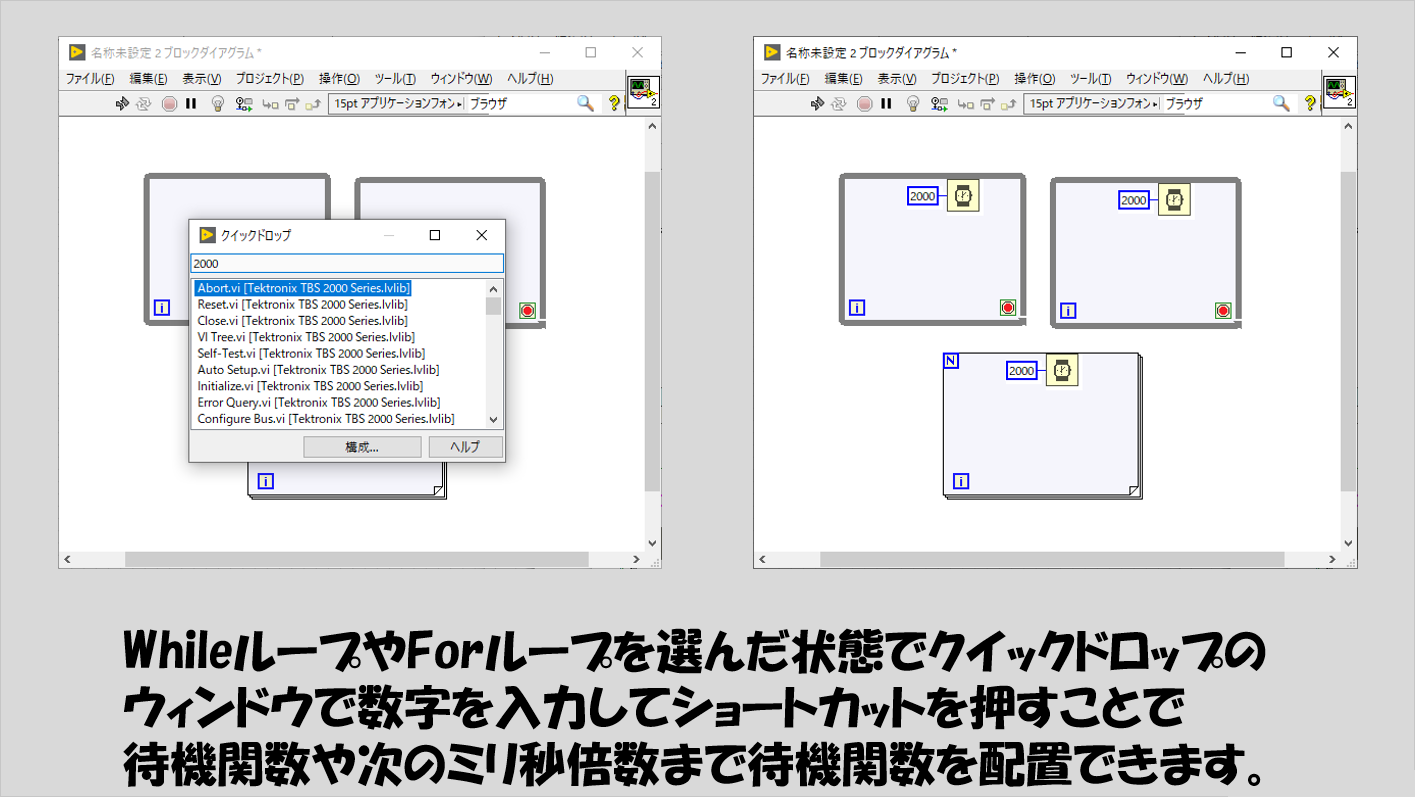The width and height of the screenshot is (1415, 797).
Task: Click Step Into in window behind Quick Drop
Action: (270, 103)
